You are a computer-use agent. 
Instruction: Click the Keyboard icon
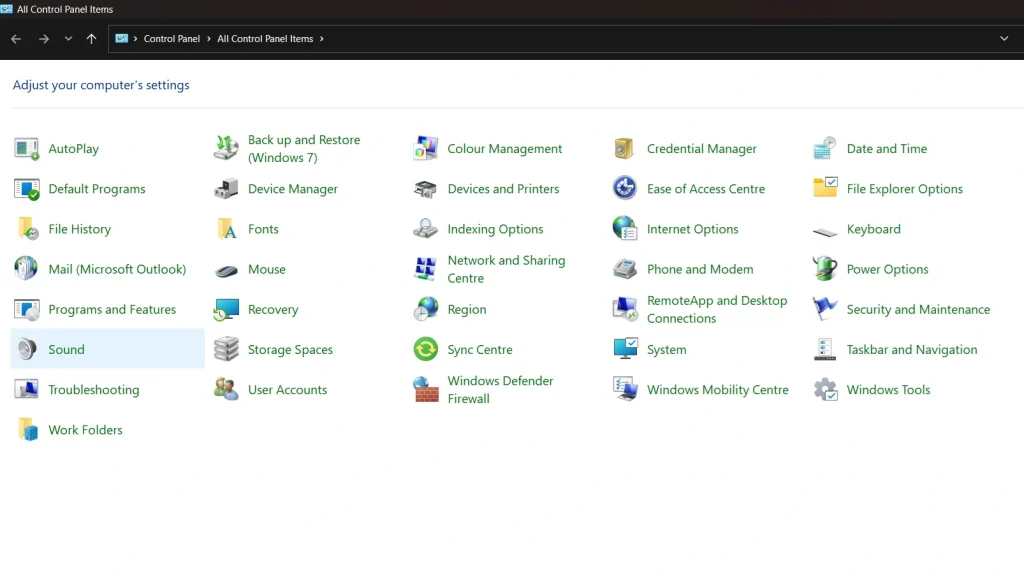coord(825,232)
